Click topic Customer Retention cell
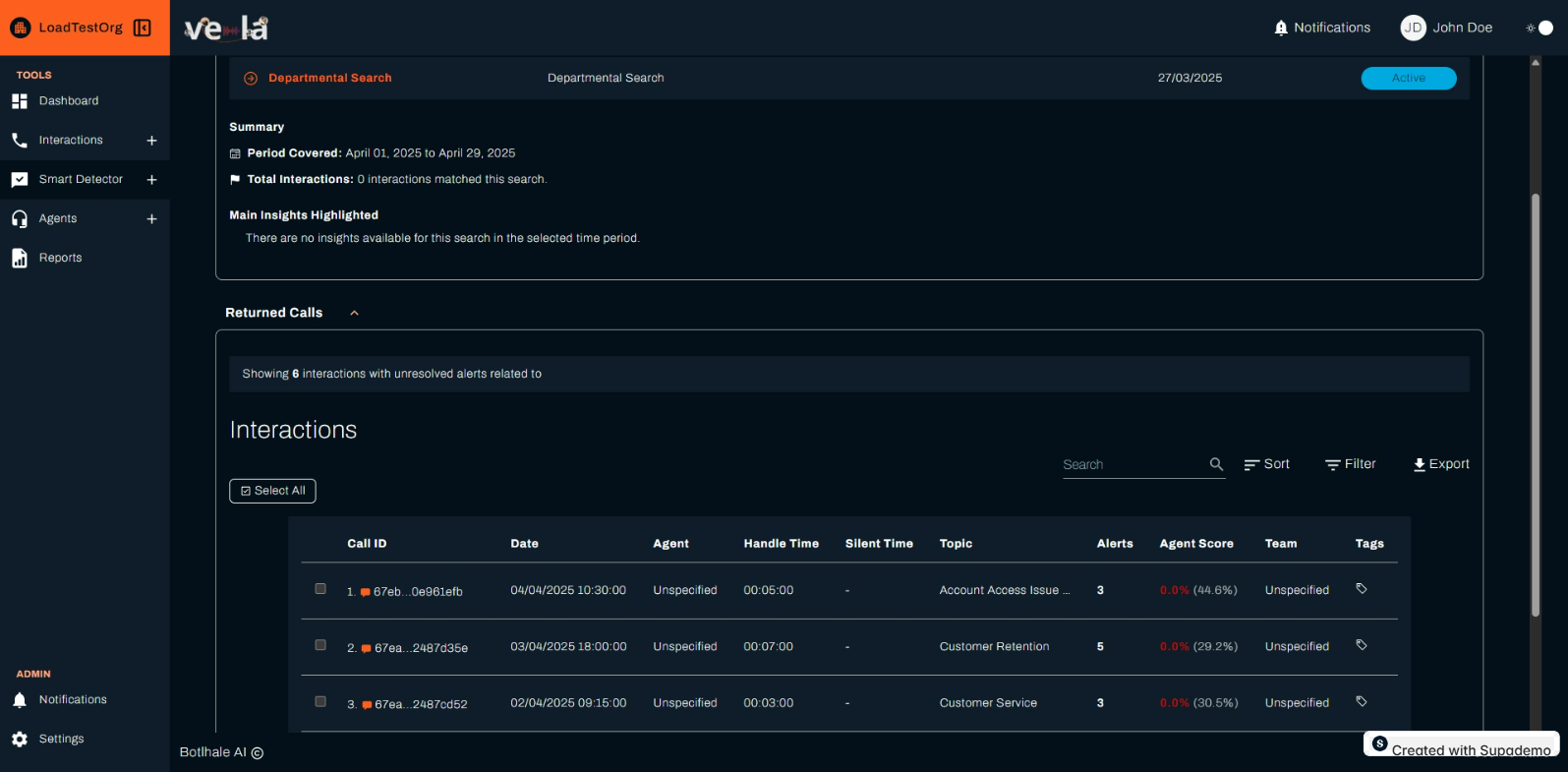The image size is (1568, 772). pyautogui.click(x=995, y=647)
